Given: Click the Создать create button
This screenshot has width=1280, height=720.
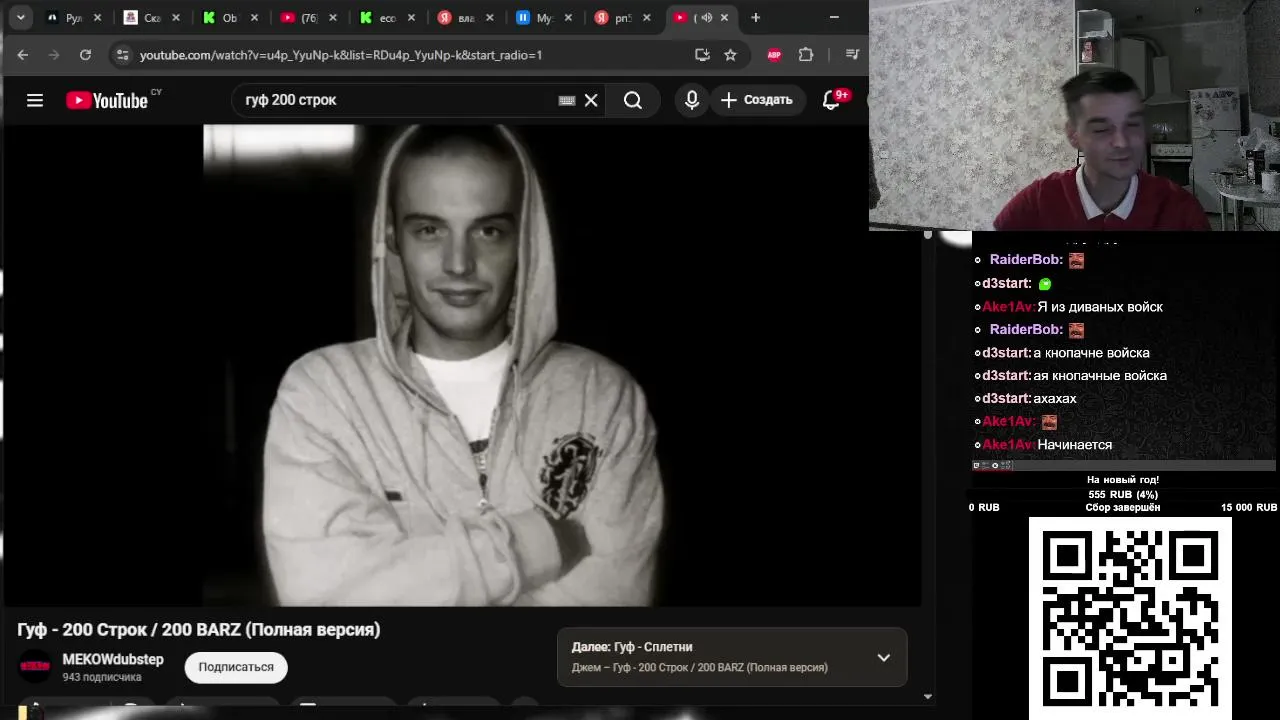Looking at the screenshot, I should click(756, 100).
